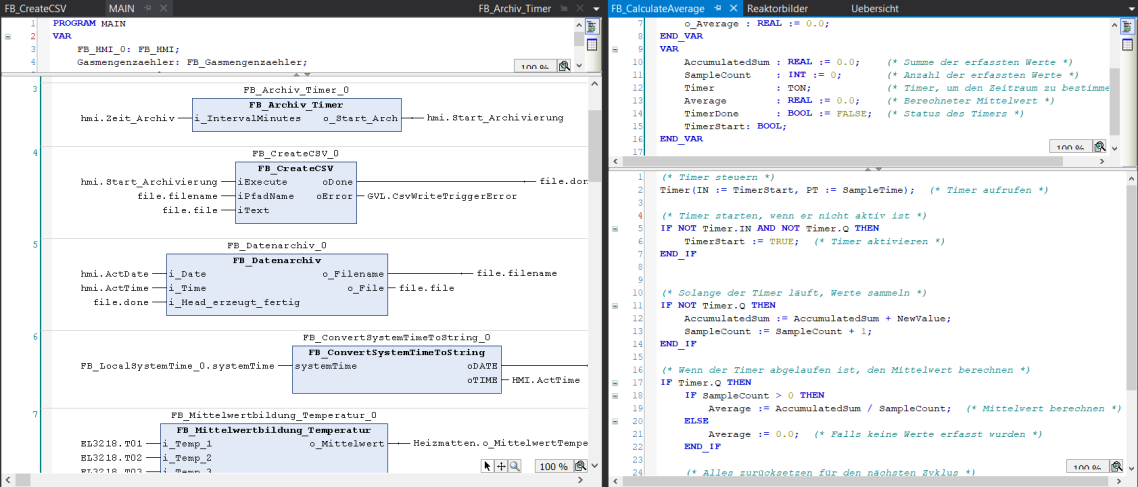Switch right declaration editor to textual view
This screenshot has height=487, width=1138.
pos(1127,28)
